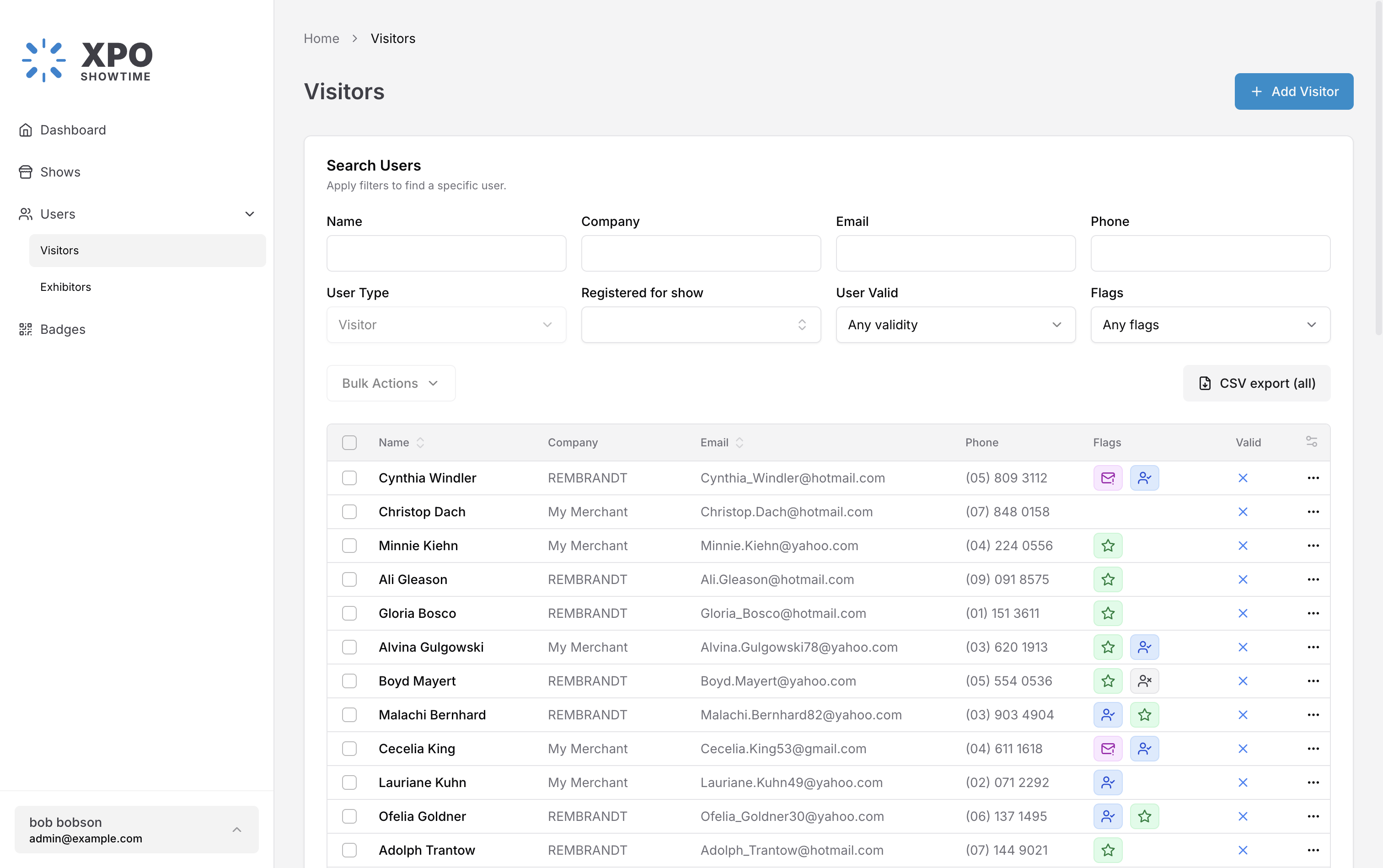Toggle the select-all checkbox in table header

point(349,443)
